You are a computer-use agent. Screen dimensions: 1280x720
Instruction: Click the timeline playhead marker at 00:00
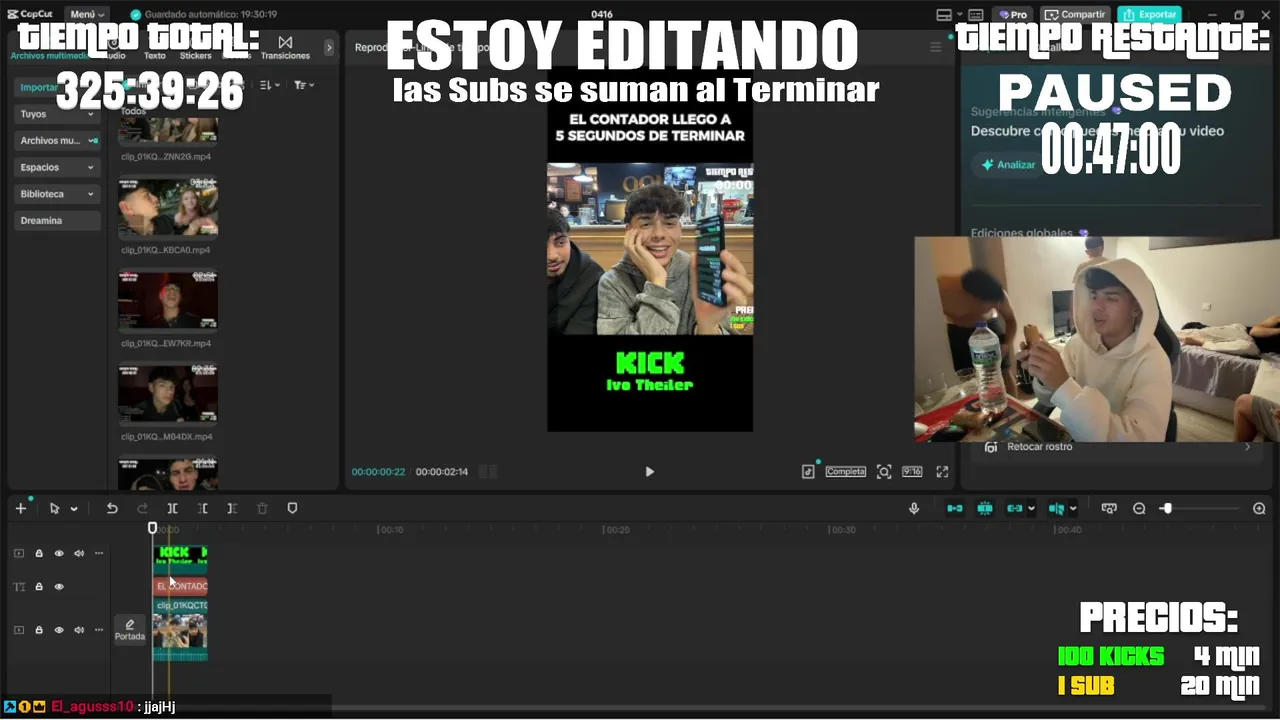(x=152, y=528)
